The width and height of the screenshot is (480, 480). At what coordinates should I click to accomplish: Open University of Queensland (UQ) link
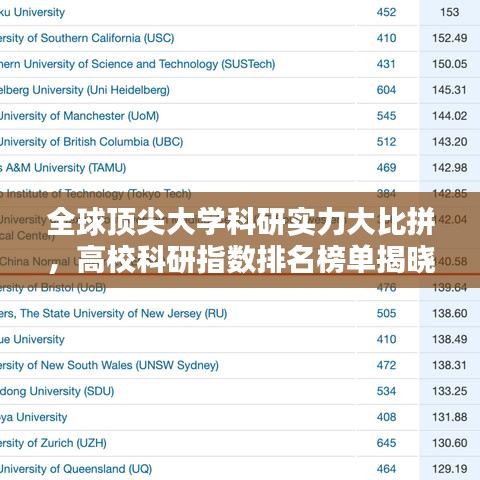(76, 469)
